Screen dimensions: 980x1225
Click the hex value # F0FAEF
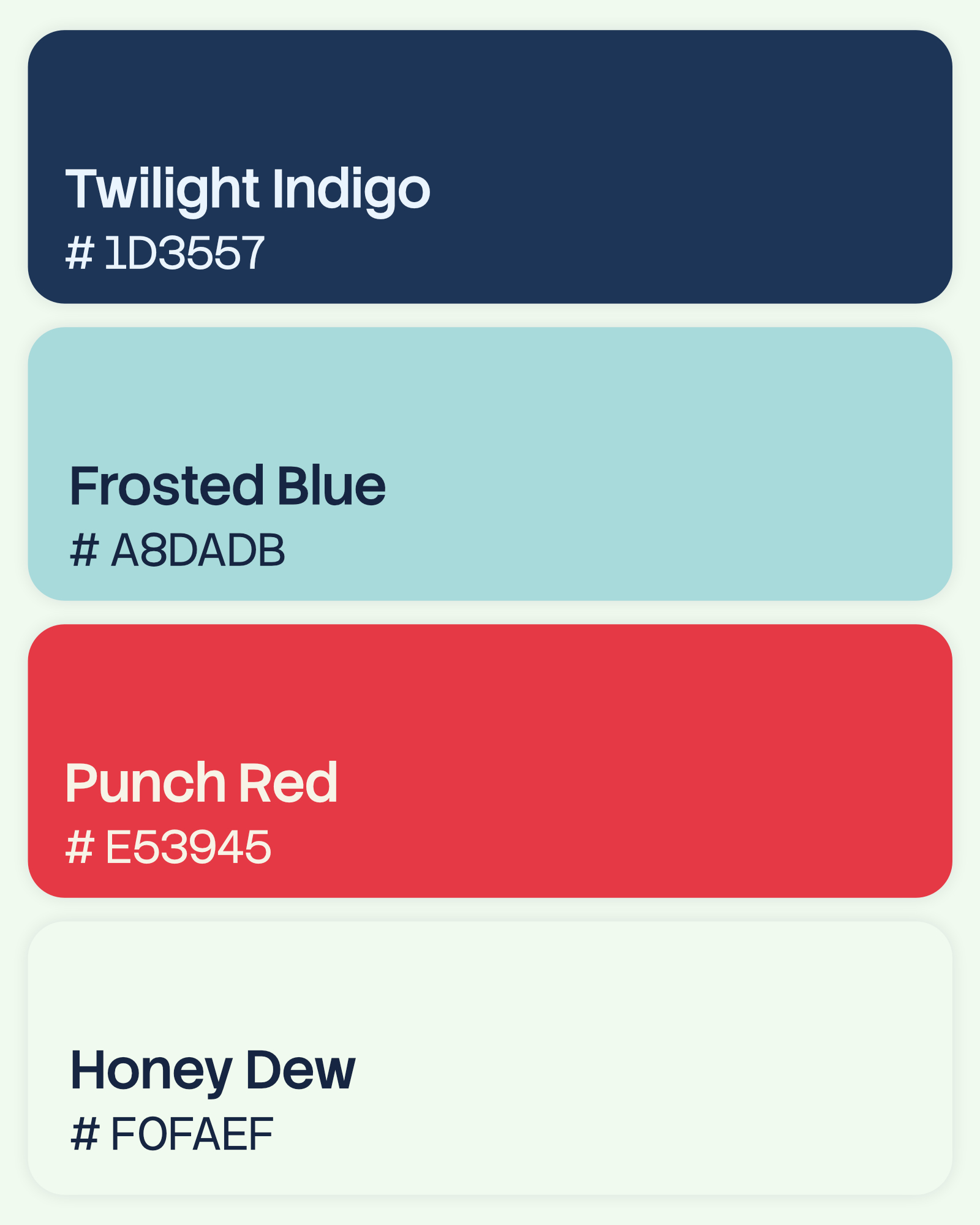(172, 1134)
